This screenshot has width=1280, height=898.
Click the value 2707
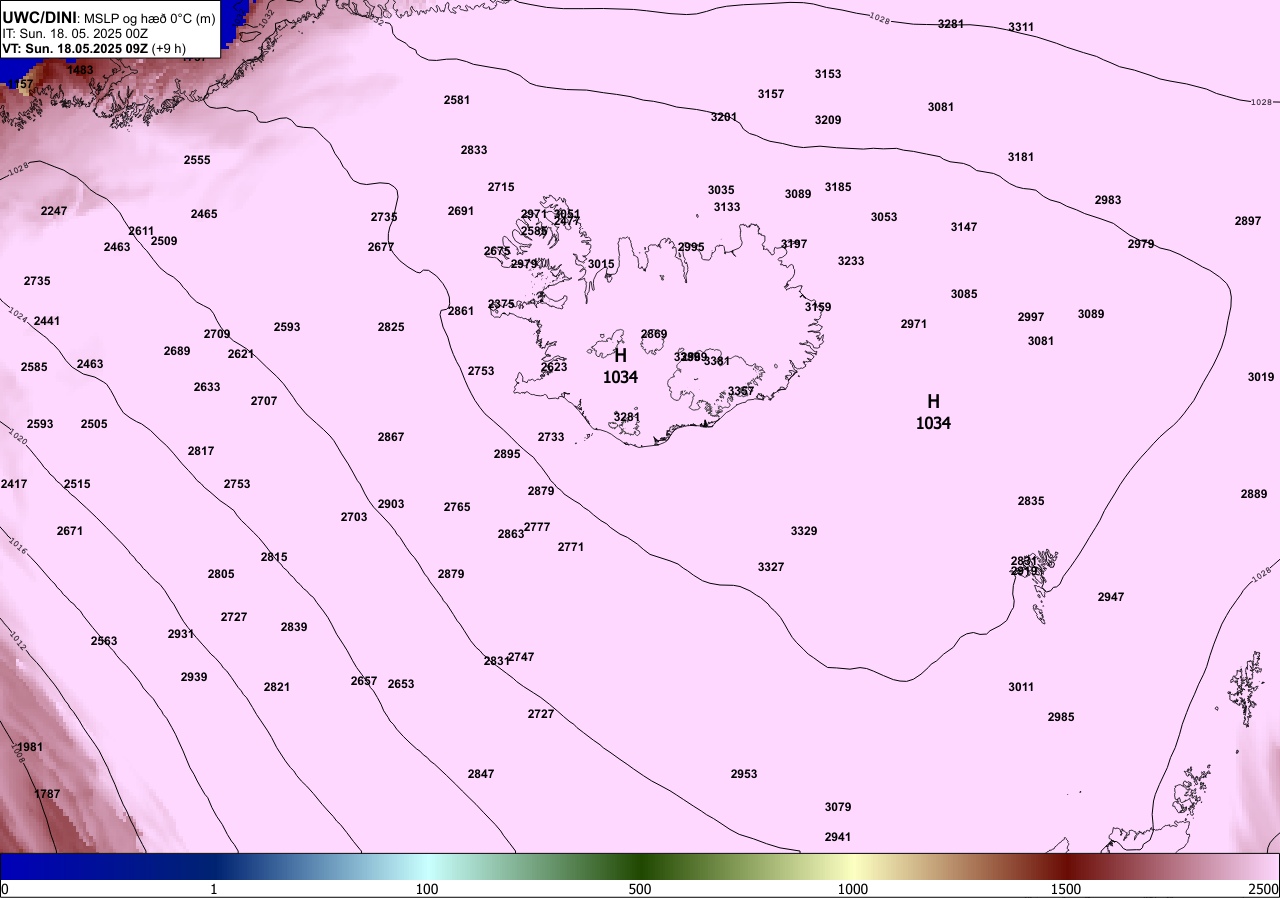click(x=264, y=401)
